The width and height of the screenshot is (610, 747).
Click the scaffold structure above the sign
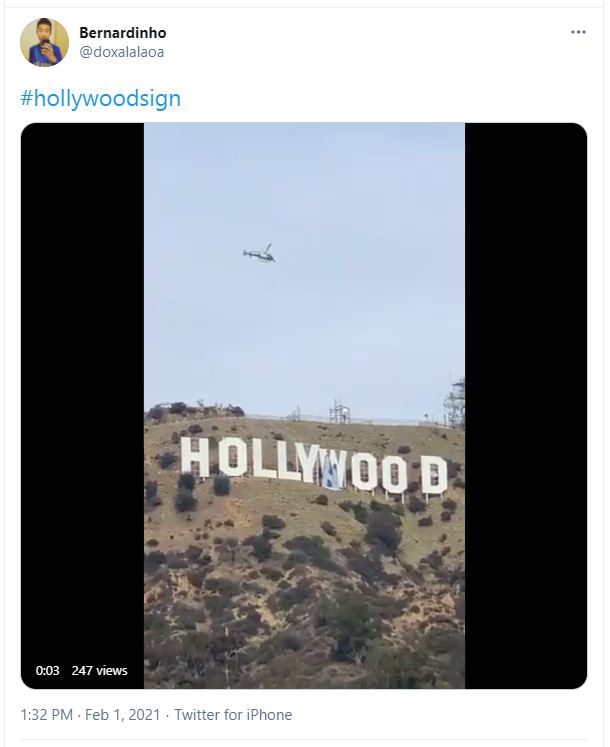[x=340, y=412]
